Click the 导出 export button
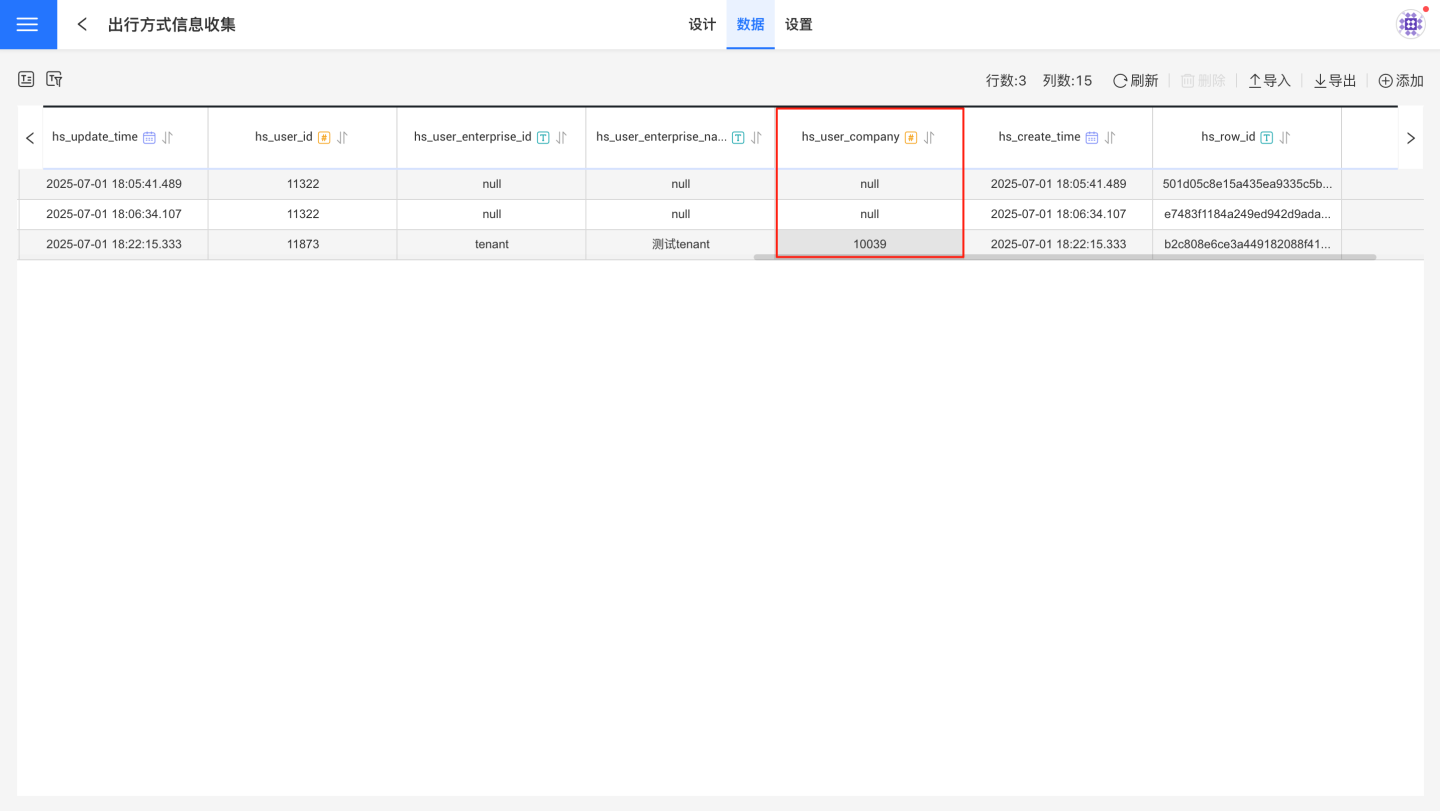1440x811 pixels. (x=1335, y=81)
